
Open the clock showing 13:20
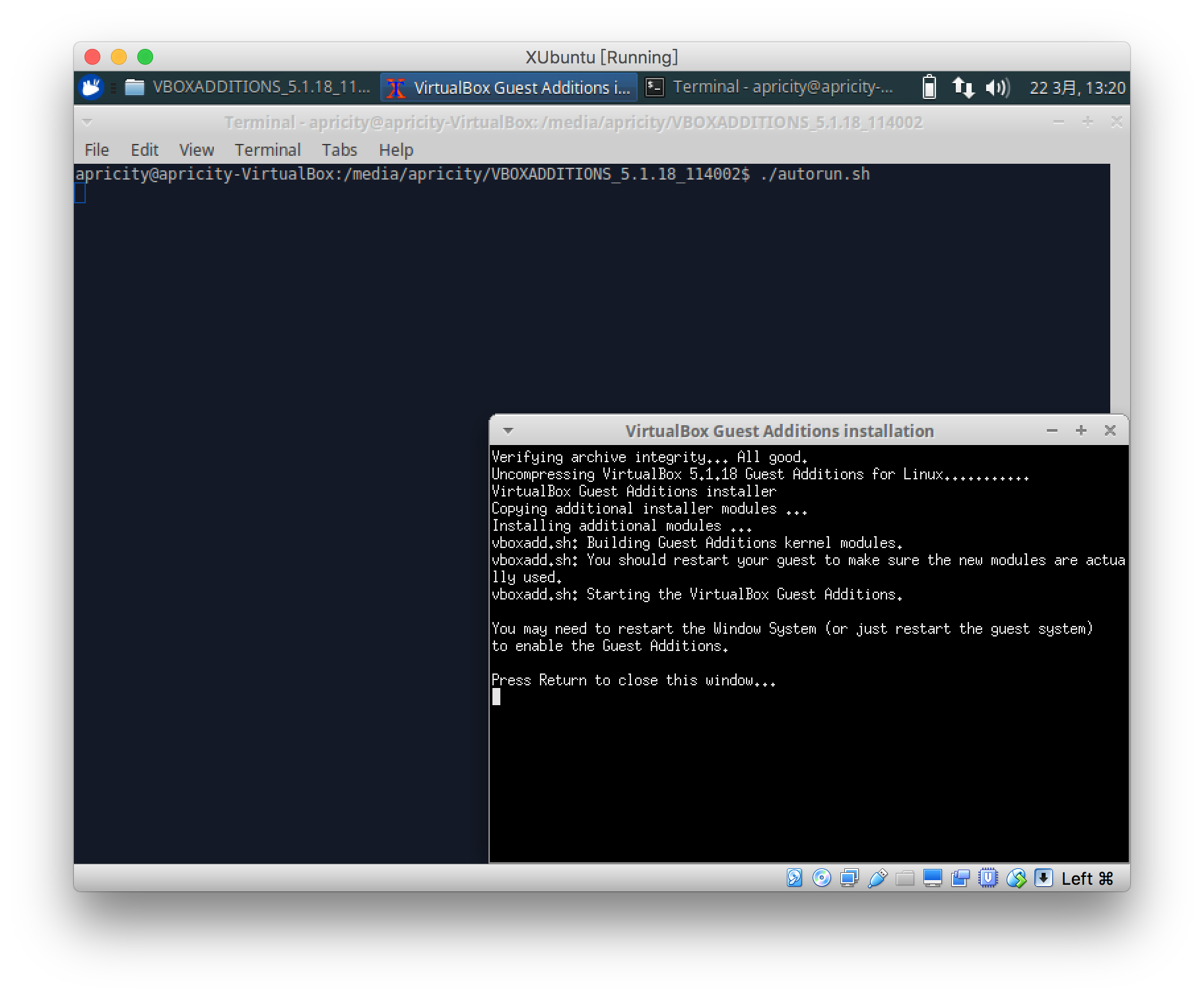1077,88
